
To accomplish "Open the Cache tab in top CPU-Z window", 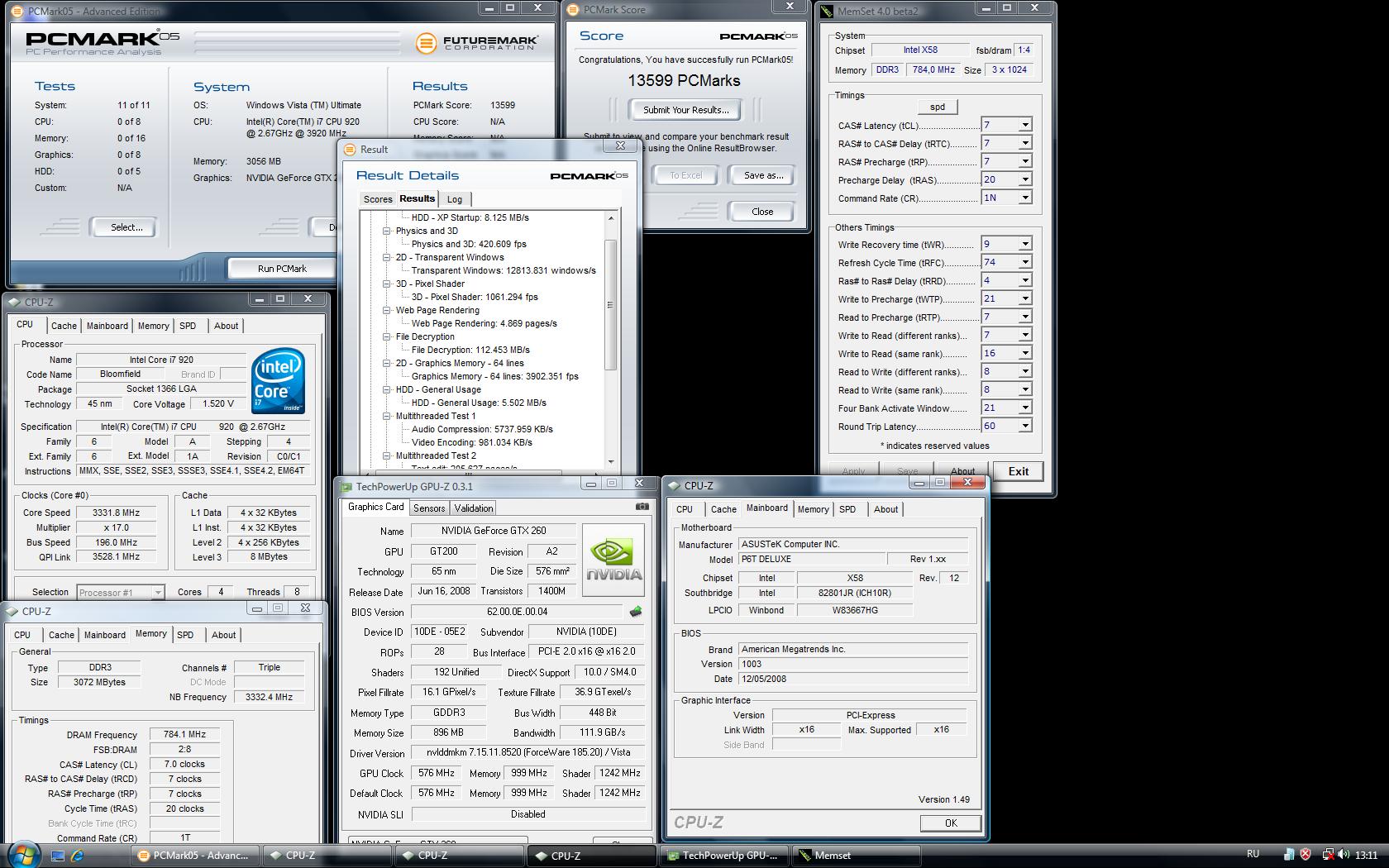I will click(64, 326).
